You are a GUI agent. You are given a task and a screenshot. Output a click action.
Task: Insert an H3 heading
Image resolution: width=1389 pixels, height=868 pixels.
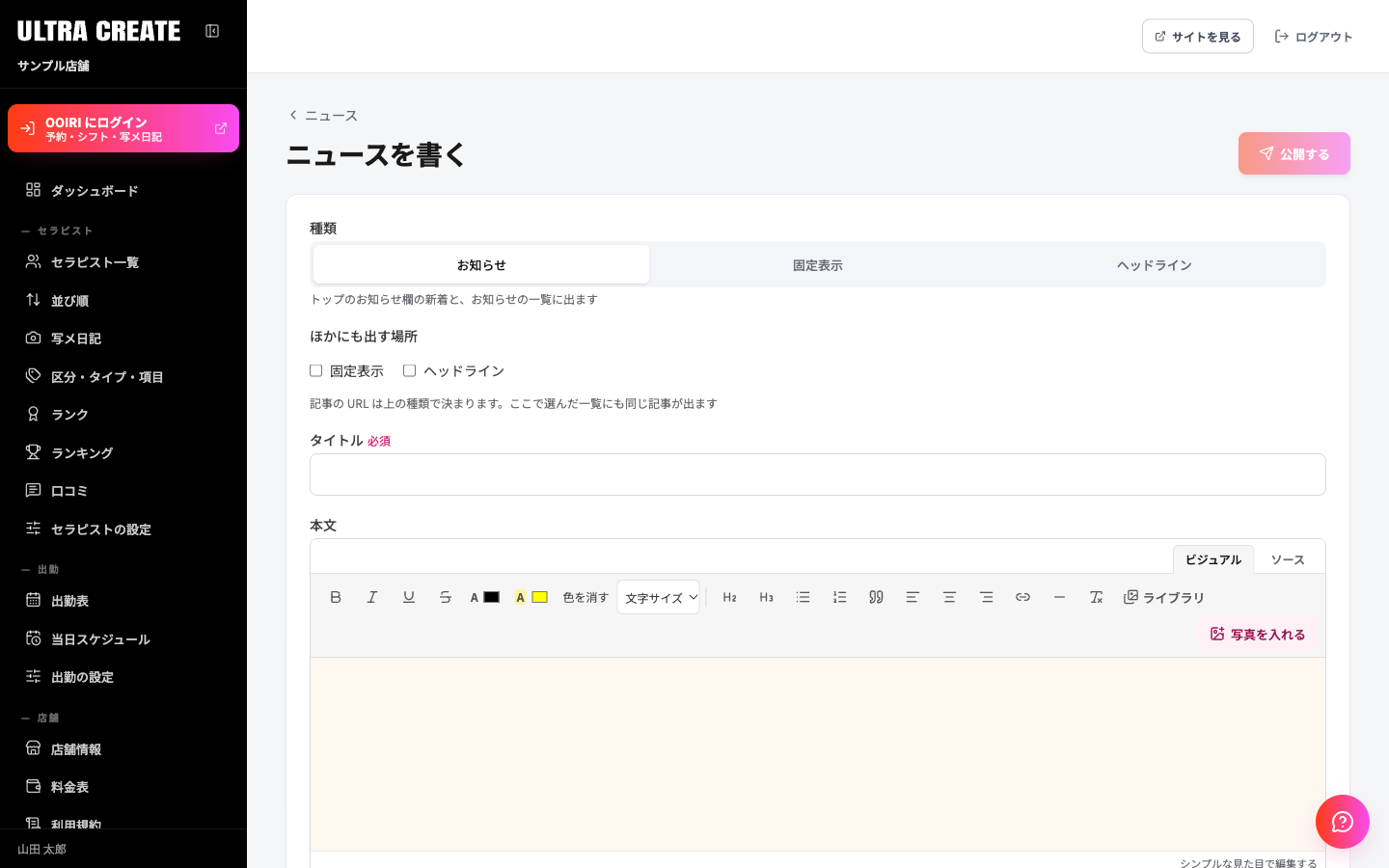[x=767, y=597]
